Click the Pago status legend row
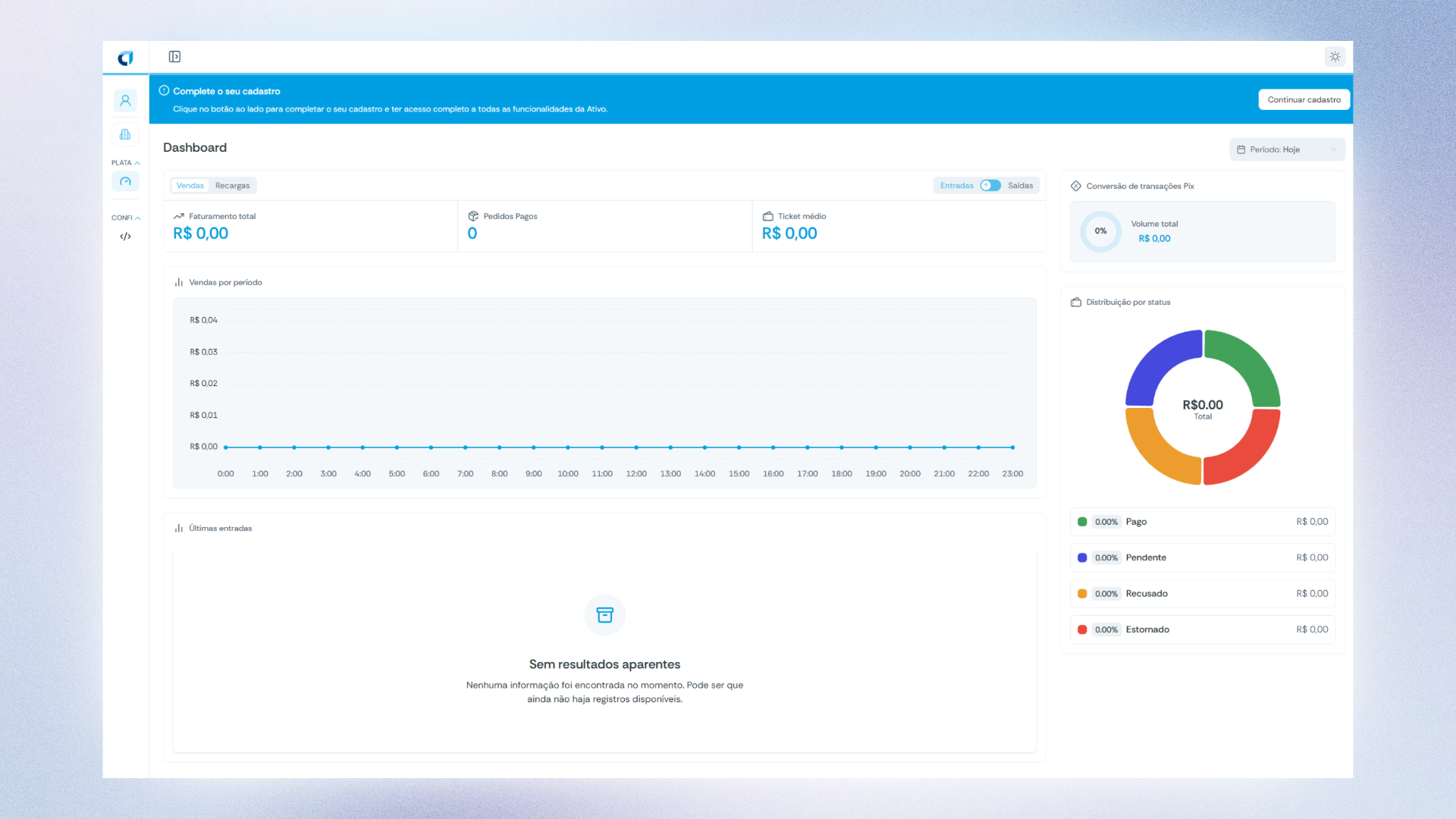1456x819 pixels. [x=1202, y=522]
